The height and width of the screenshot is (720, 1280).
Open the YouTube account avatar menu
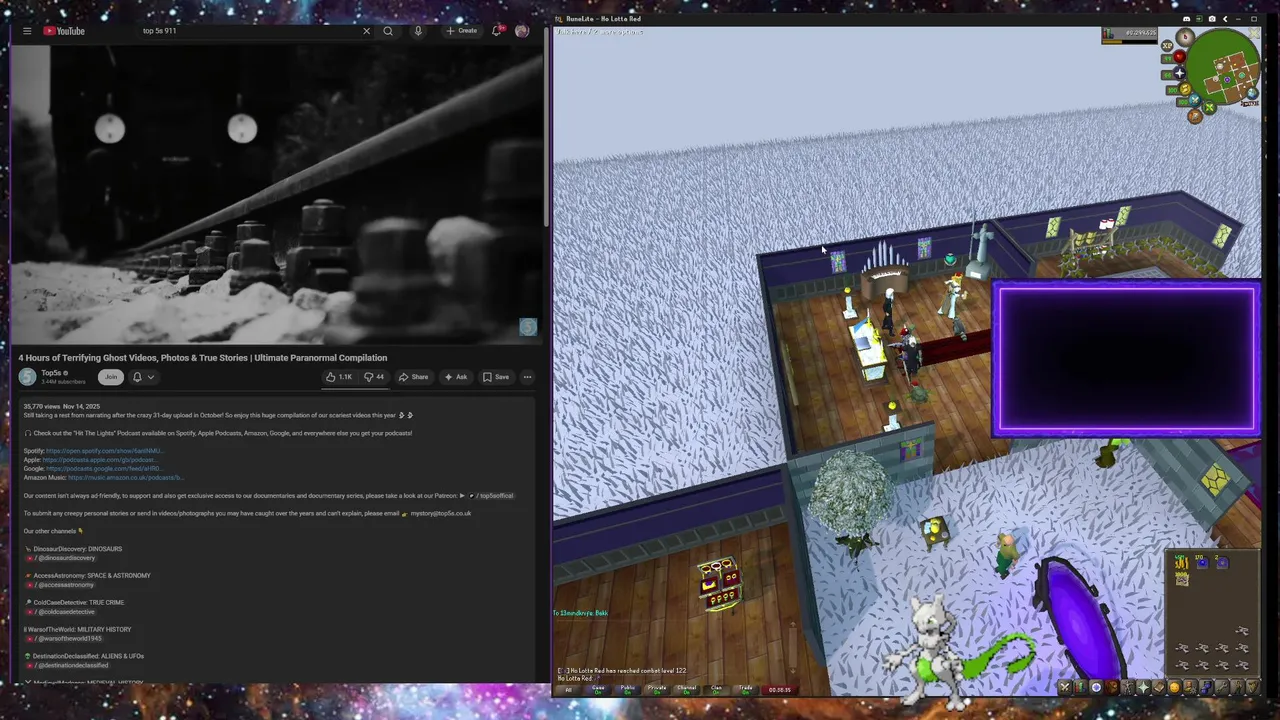[522, 31]
